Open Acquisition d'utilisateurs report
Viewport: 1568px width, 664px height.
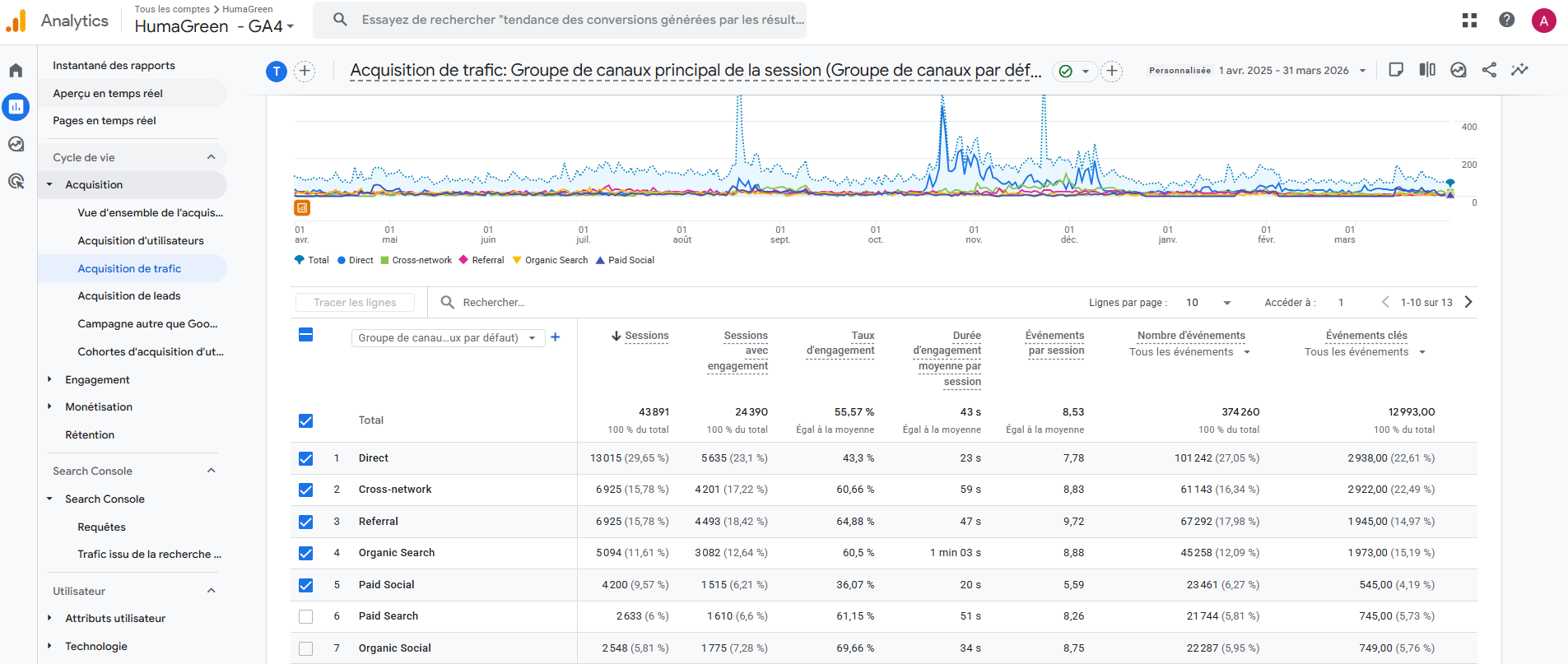click(141, 240)
